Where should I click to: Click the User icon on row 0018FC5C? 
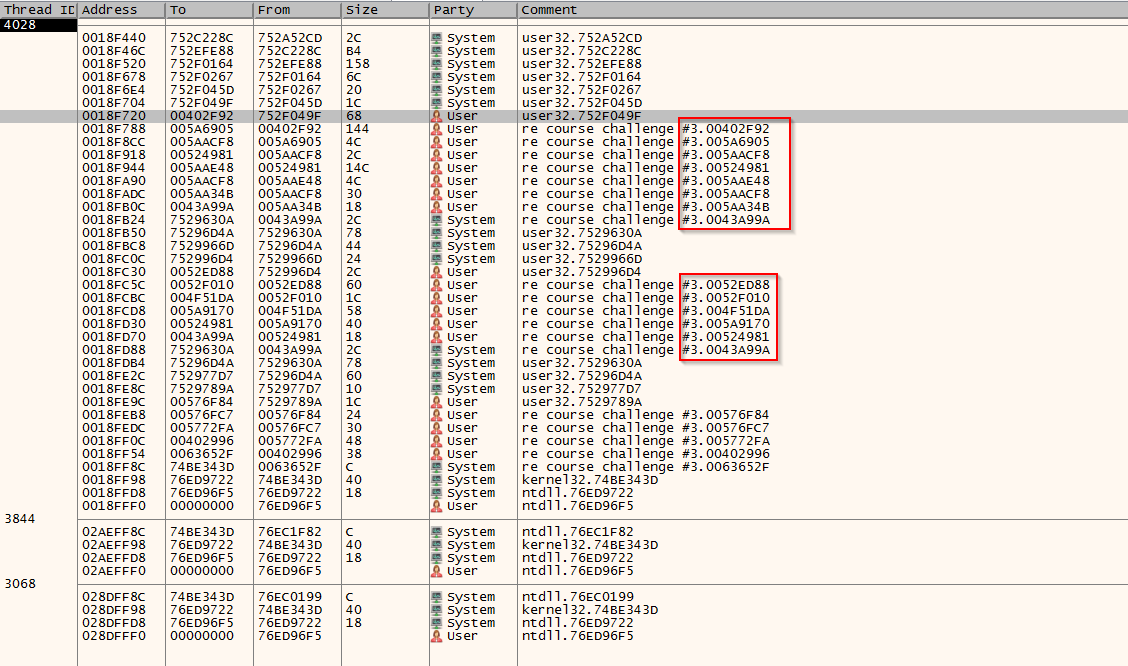[x=436, y=284]
